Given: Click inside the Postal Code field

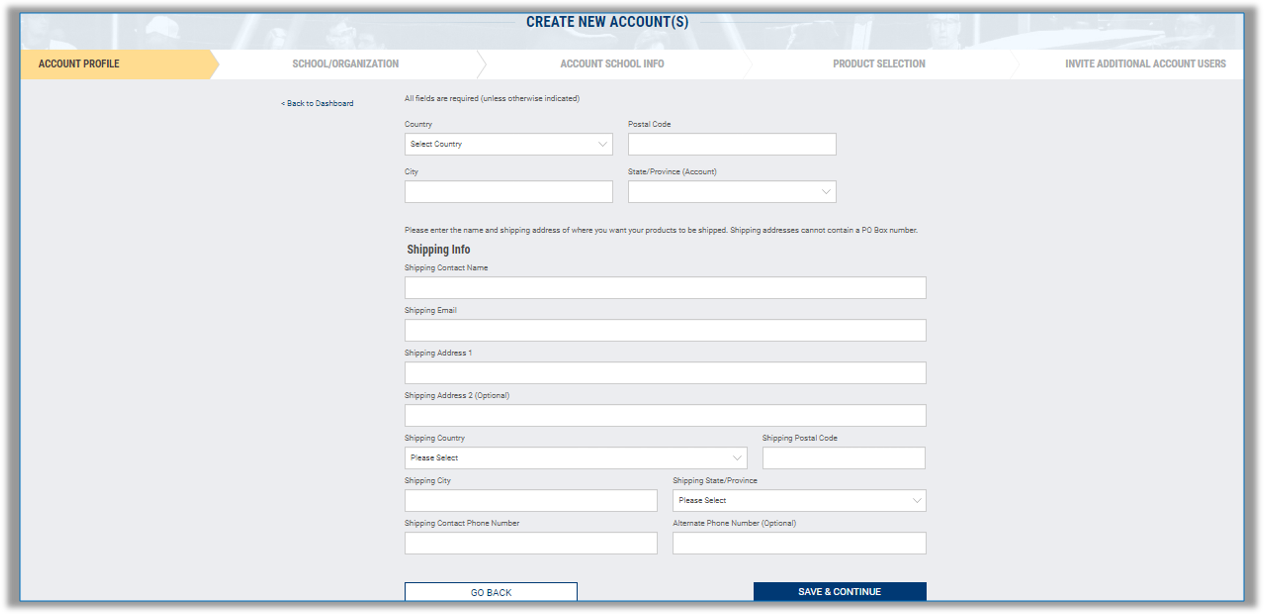Looking at the screenshot, I should (731, 144).
